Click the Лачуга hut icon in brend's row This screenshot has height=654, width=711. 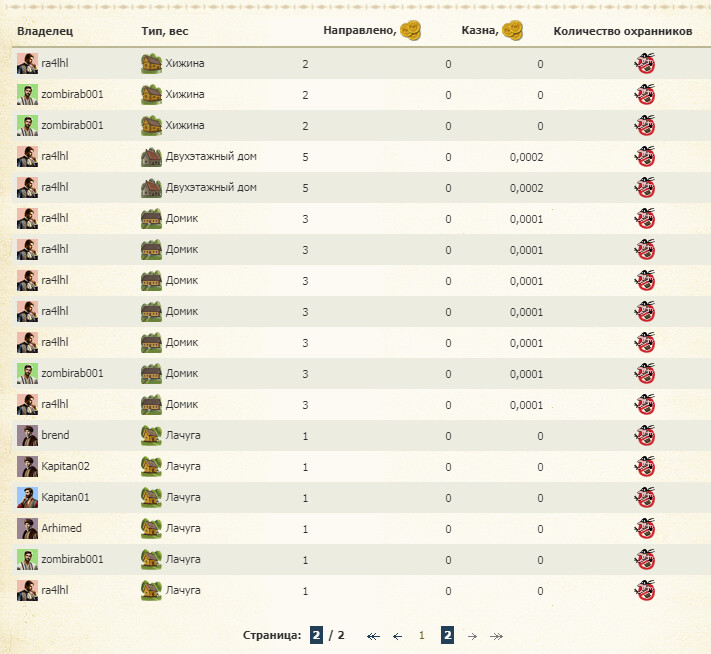151,436
